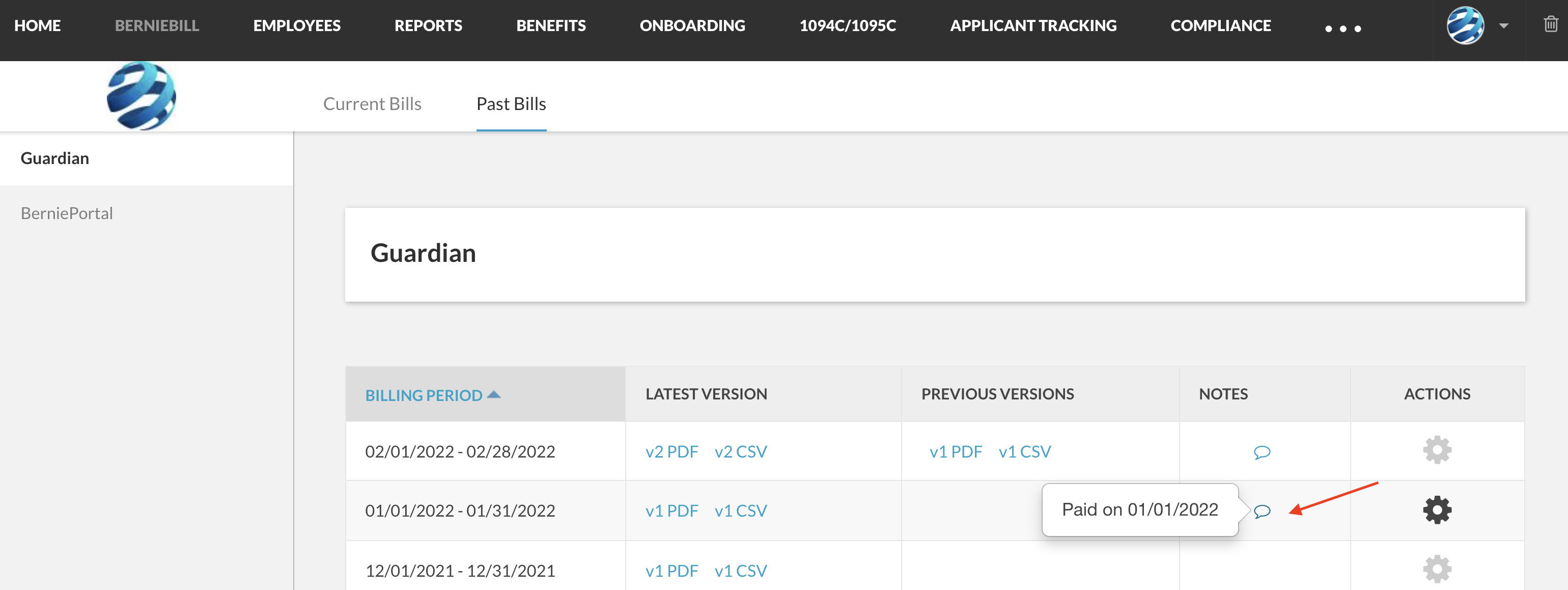Select Past Bills tab
Screen dimensions: 1568x590
pos(511,103)
